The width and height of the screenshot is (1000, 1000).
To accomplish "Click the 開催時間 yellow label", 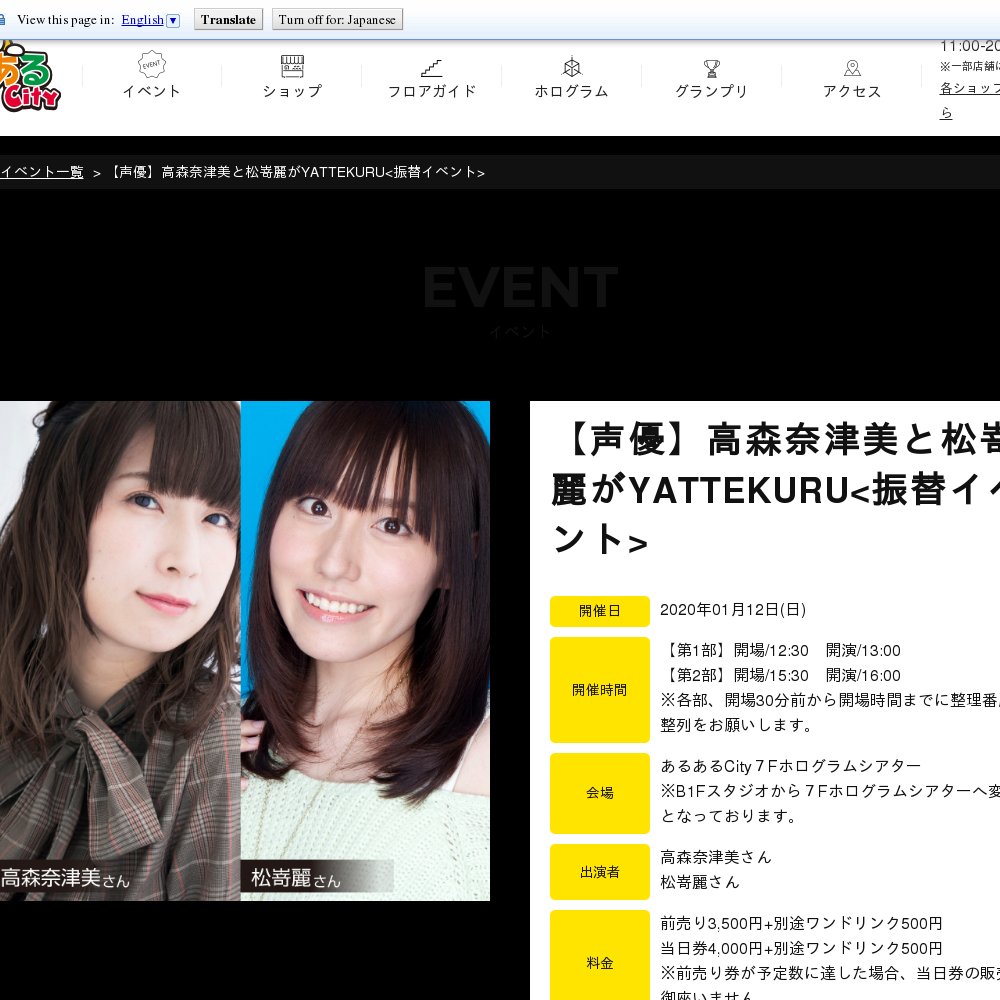I will 599,689.
